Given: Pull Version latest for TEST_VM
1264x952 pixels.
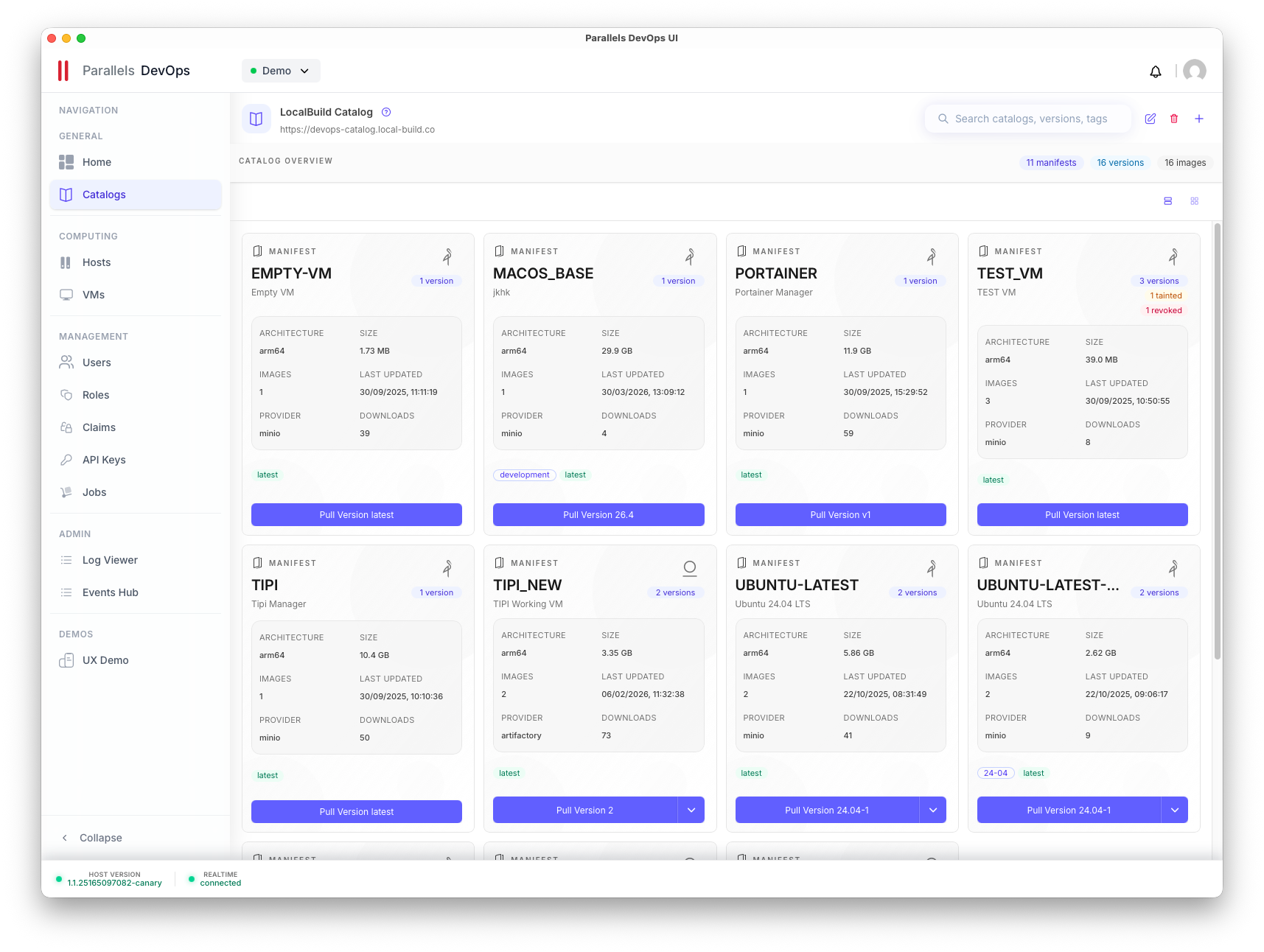Looking at the screenshot, I should 1082,515.
